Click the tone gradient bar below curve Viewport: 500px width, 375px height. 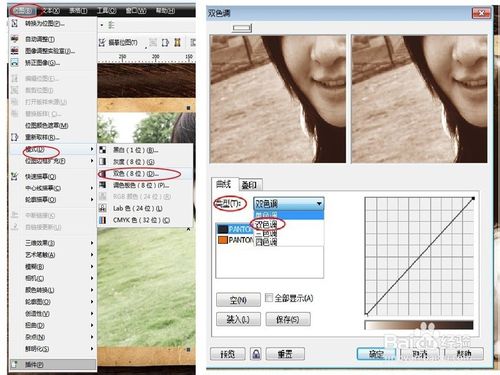coord(419,325)
